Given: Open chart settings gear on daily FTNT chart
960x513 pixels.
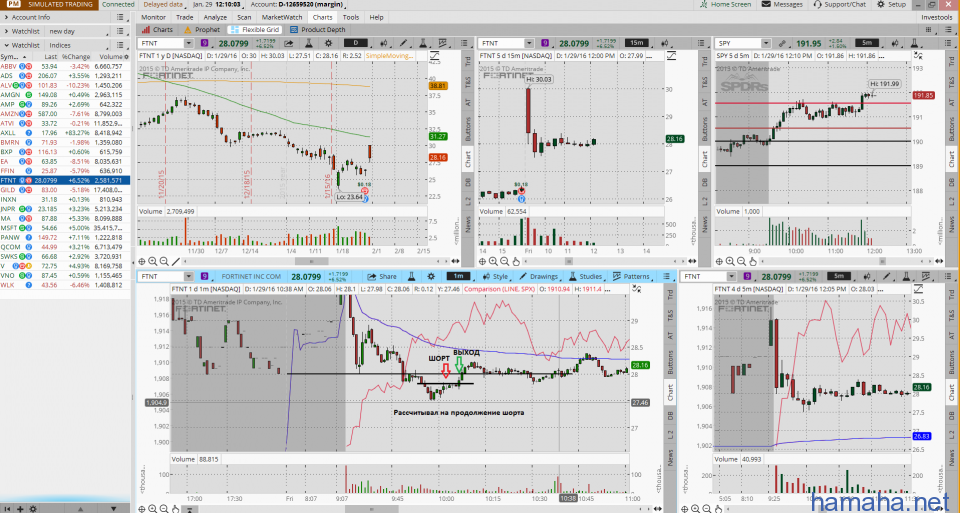Looking at the screenshot, I should pos(328,43).
